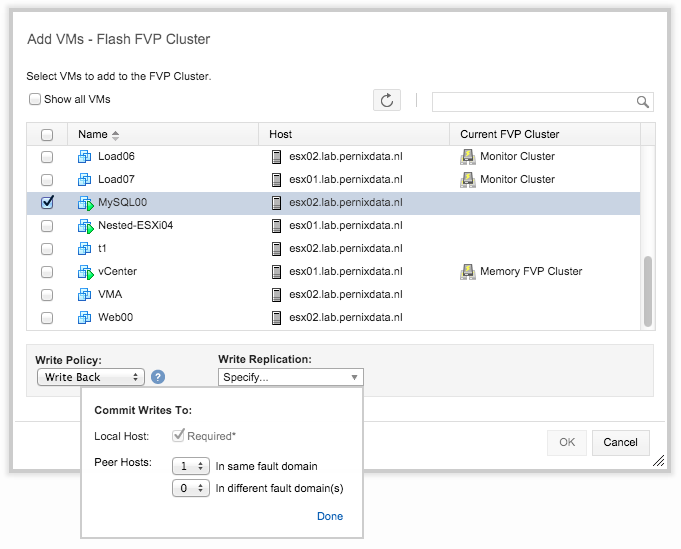Click the search magnifier icon
Image resolution: width=681 pixels, height=549 pixels.
coord(643,102)
